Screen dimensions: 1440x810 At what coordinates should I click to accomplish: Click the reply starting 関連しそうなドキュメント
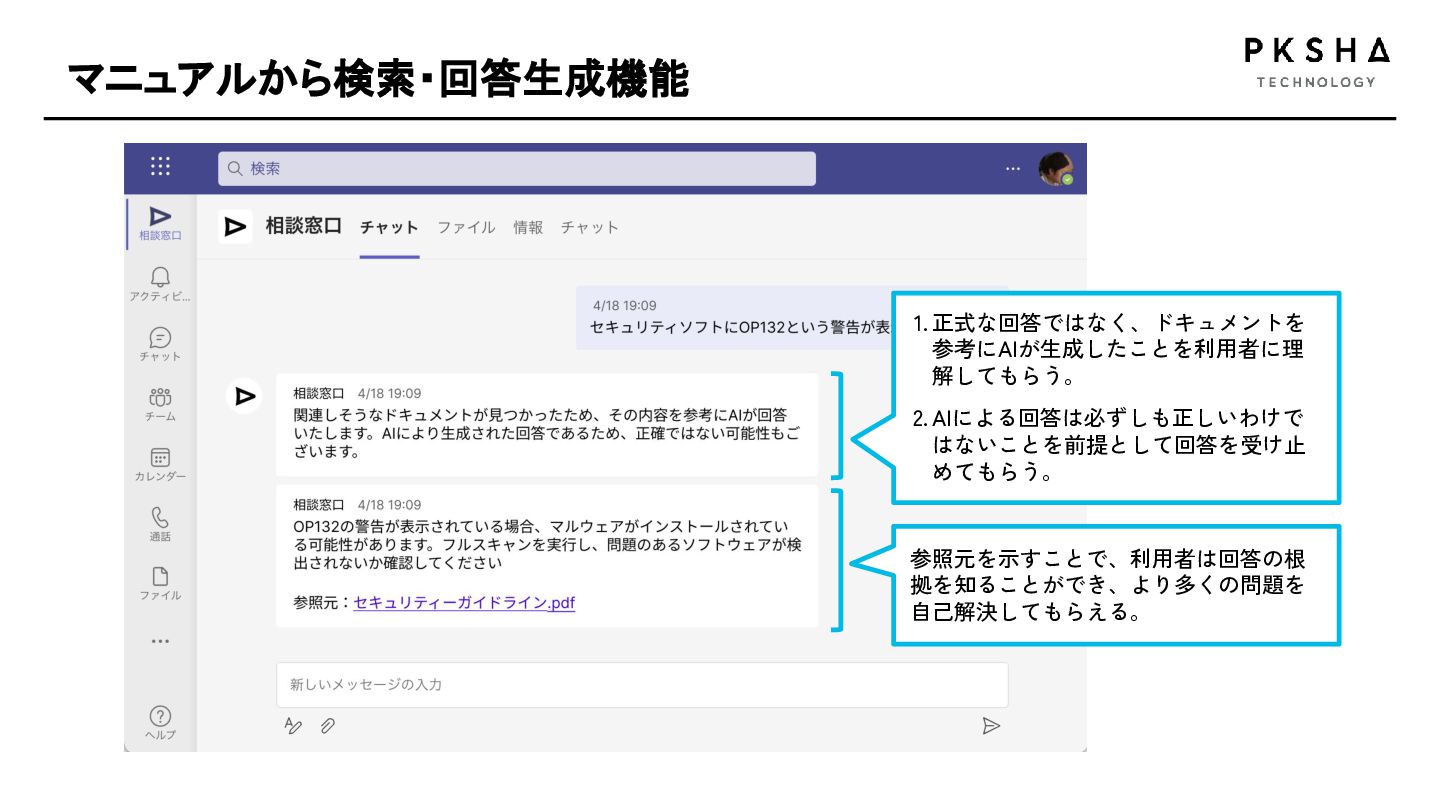[547, 425]
